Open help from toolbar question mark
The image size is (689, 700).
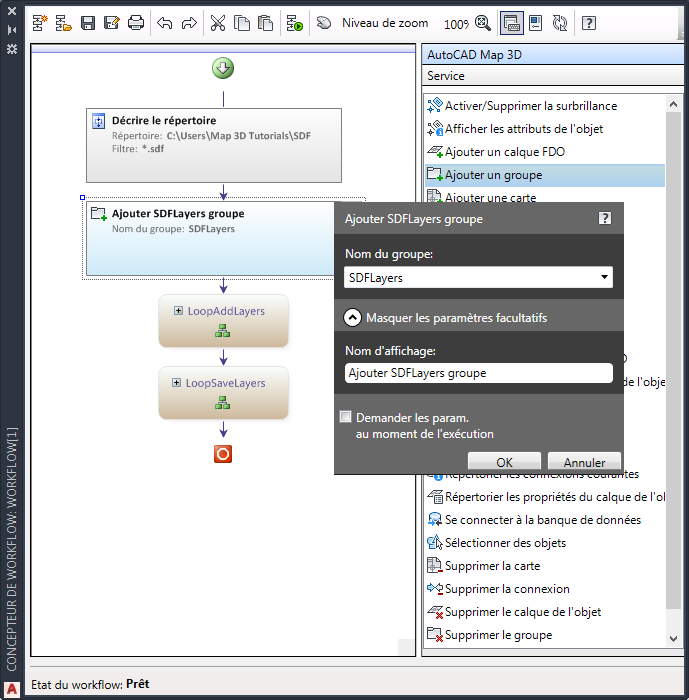[x=589, y=23]
